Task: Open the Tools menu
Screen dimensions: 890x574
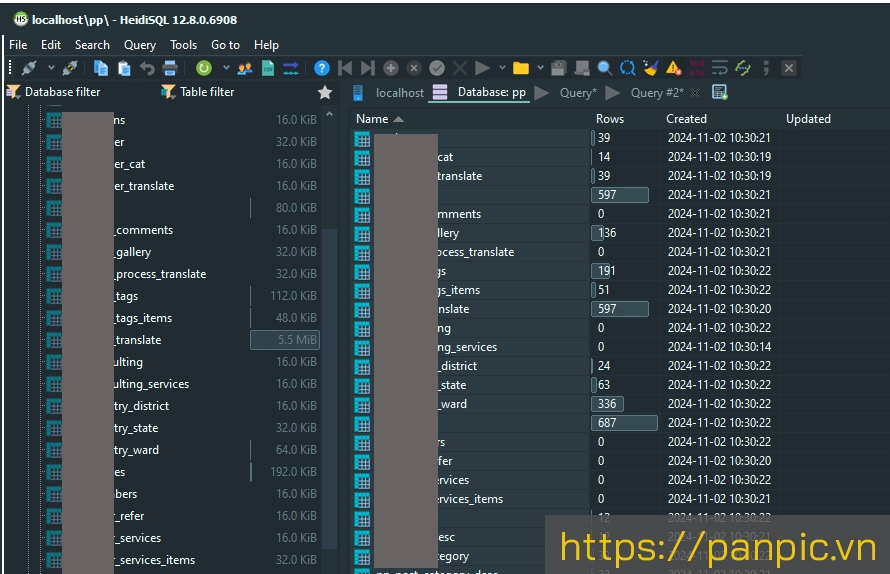Action: click(184, 45)
